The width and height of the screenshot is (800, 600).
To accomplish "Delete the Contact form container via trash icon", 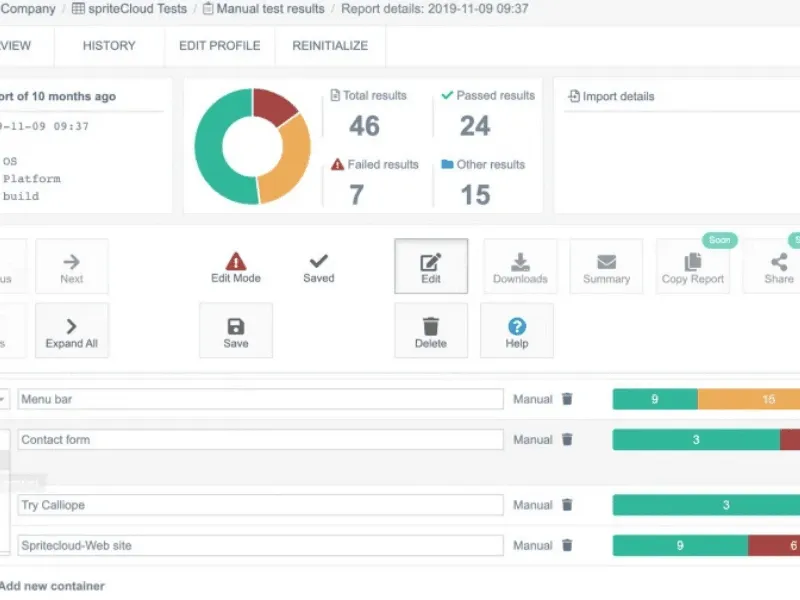I will 567,439.
